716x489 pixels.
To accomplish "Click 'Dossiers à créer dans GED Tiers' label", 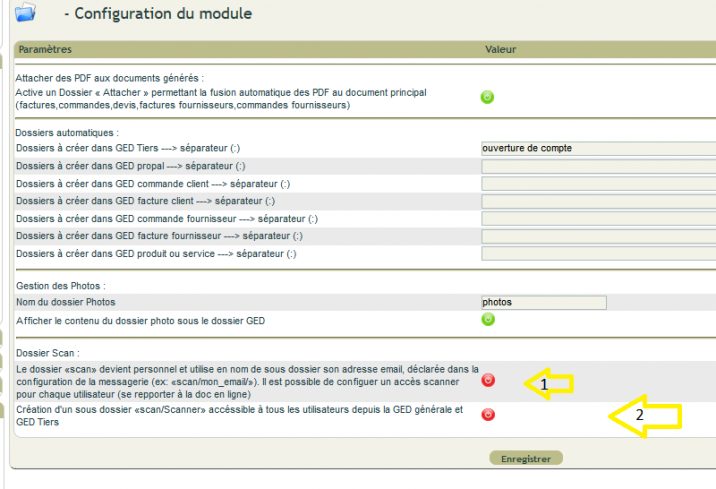I will [128, 148].
